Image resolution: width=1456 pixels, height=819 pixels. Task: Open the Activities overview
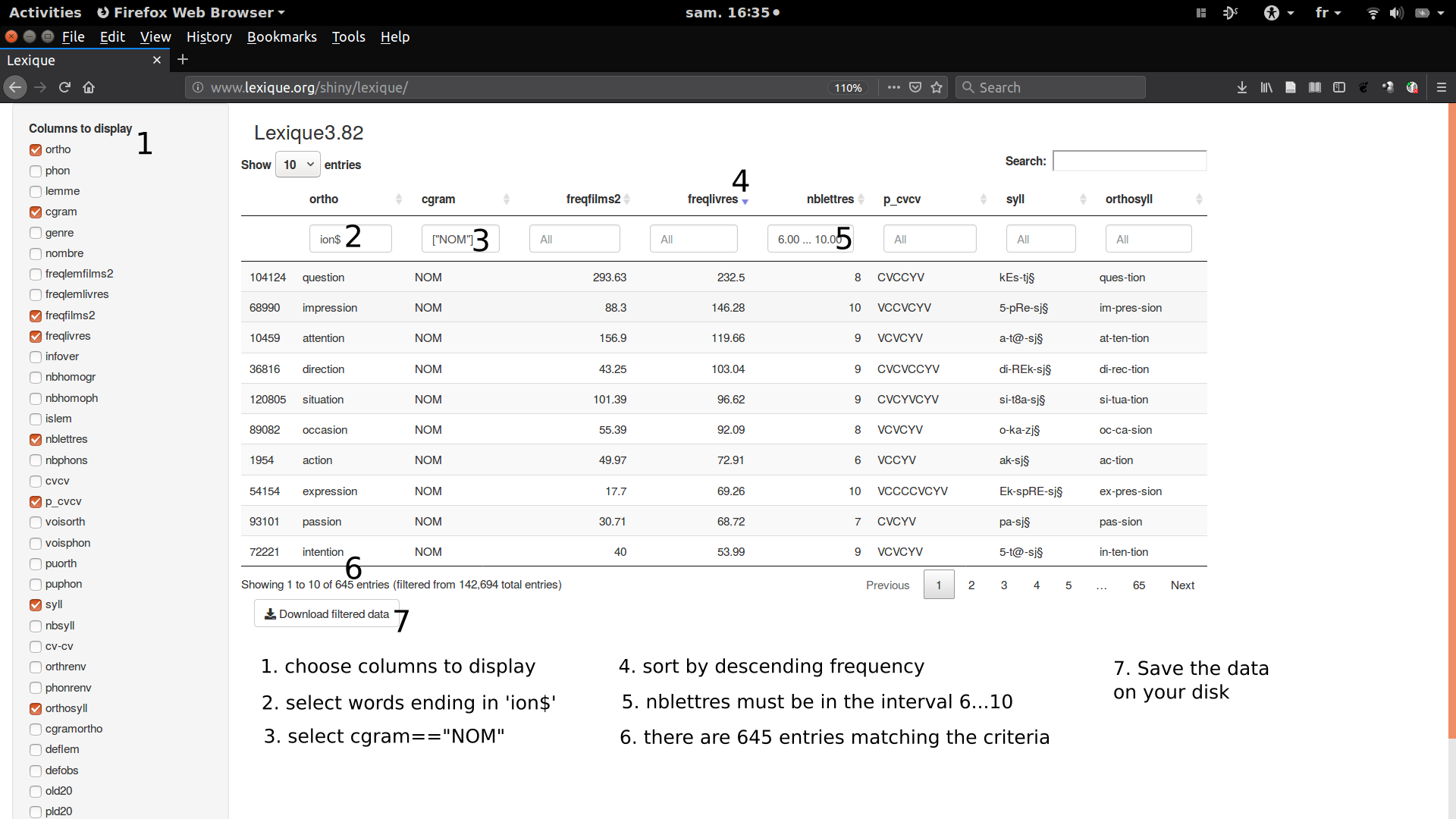coord(45,13)
